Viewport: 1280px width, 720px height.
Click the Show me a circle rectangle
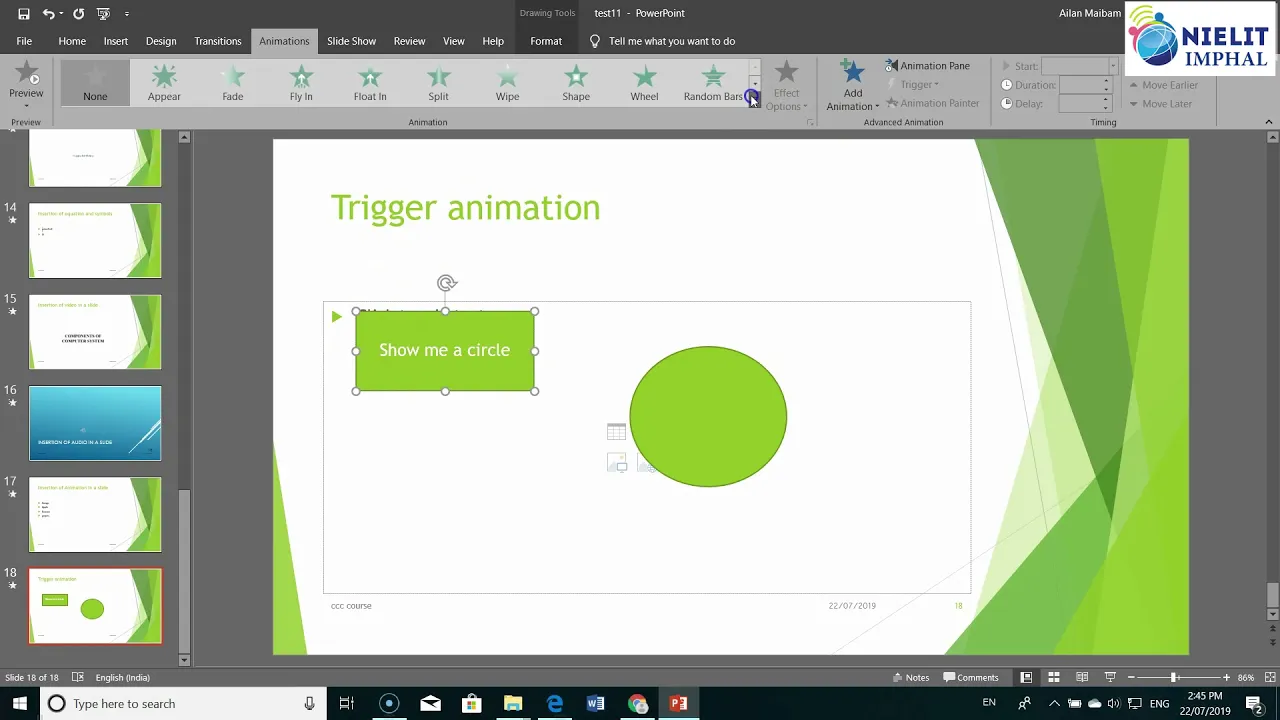(x=445, y=350)
